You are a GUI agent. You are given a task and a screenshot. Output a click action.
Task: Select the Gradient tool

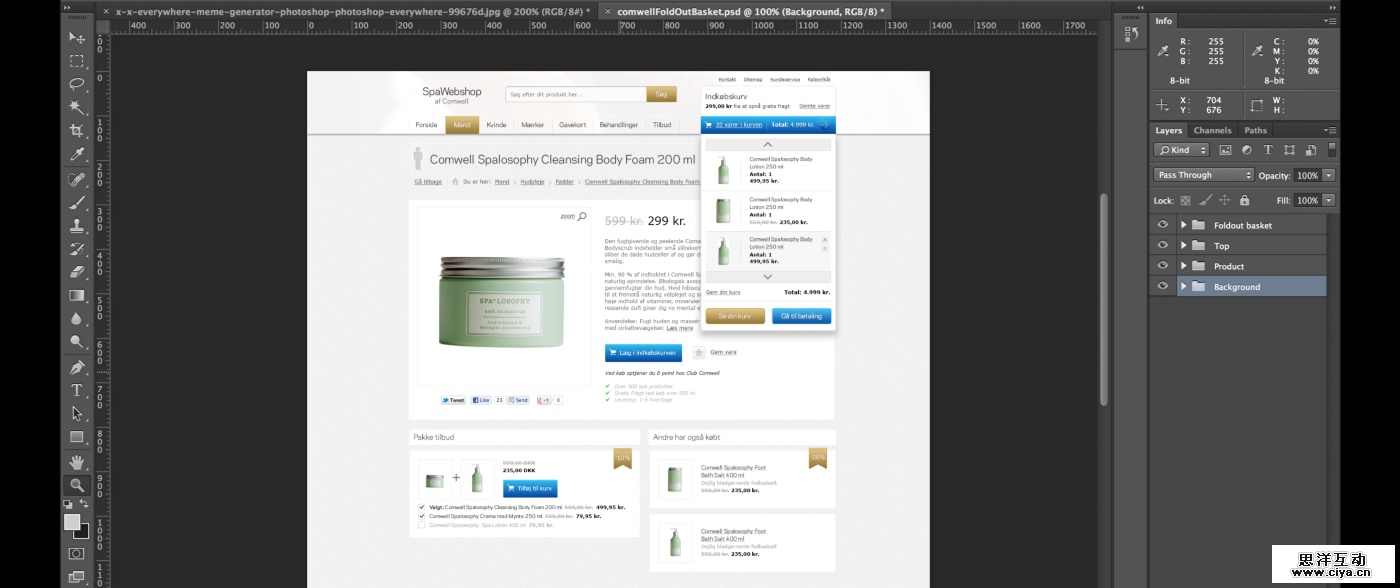77,296
